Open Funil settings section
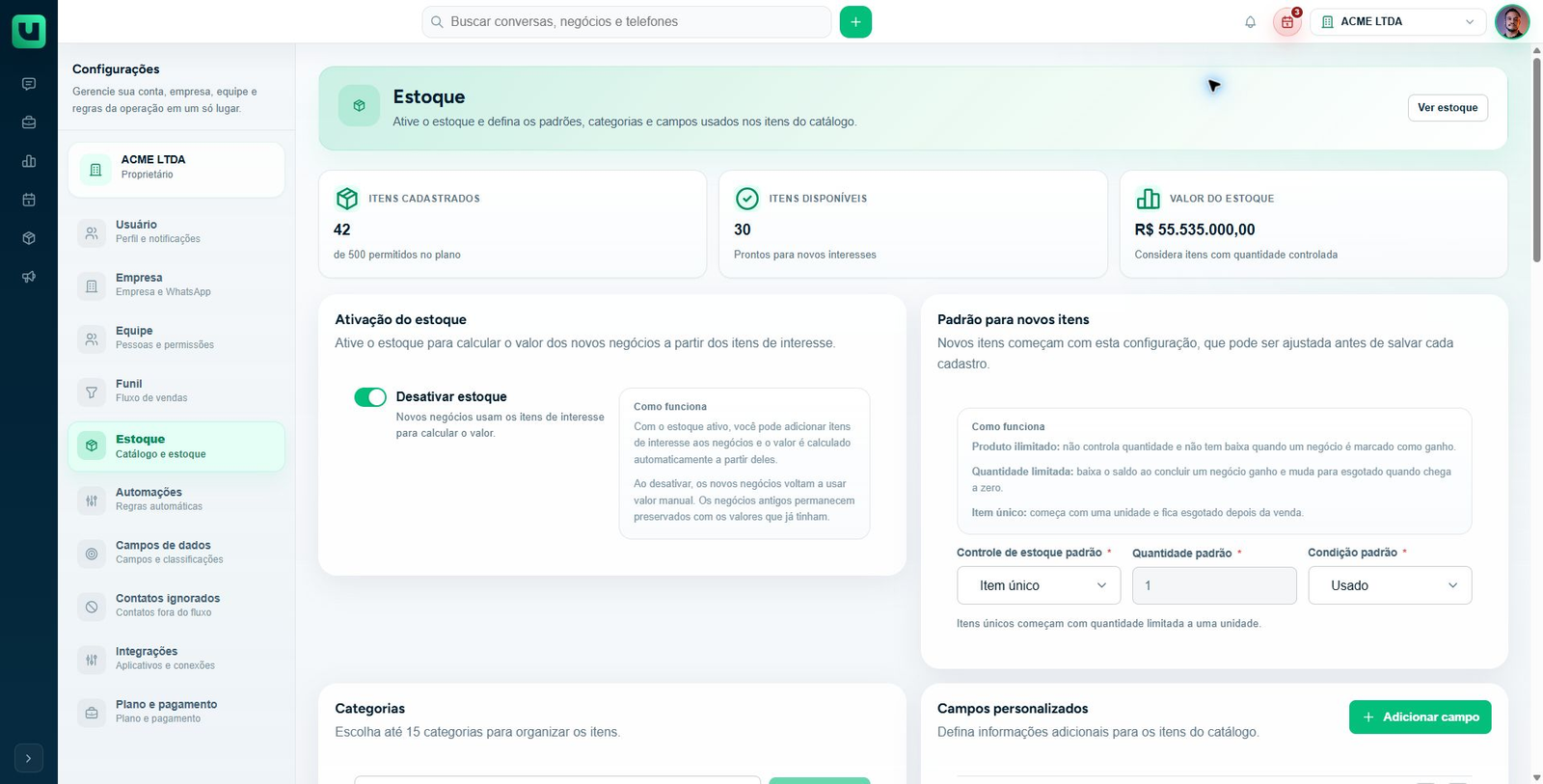1543x784 pixels. tap(176, 391)
